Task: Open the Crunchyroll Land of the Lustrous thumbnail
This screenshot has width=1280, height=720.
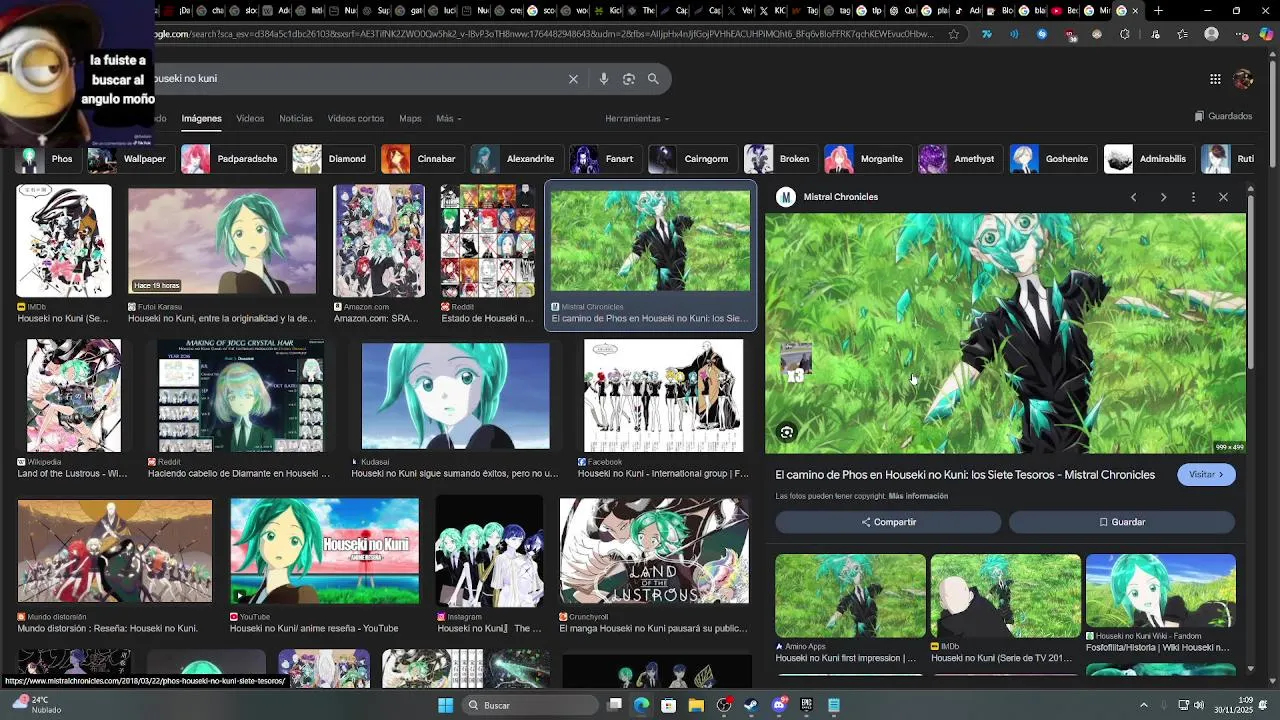Action: (x=654, y=551)
